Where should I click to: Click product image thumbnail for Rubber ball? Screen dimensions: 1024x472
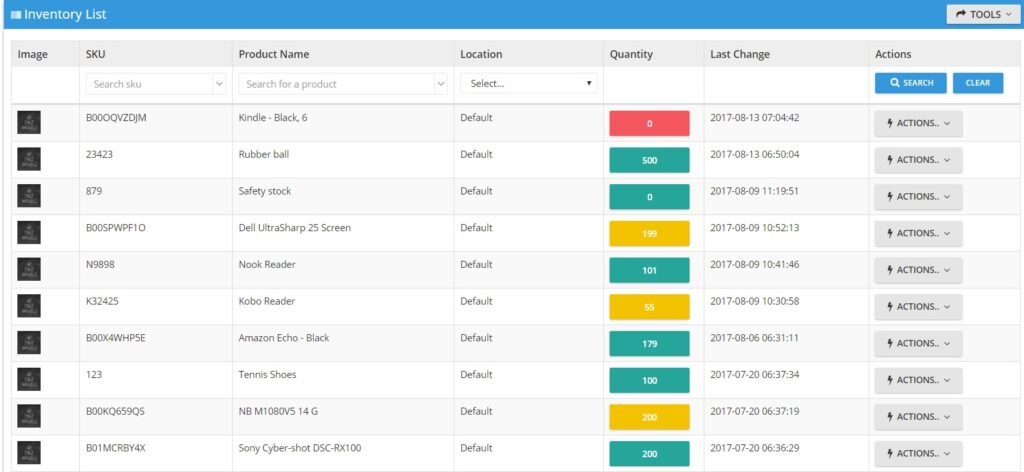tap(29, 159)
